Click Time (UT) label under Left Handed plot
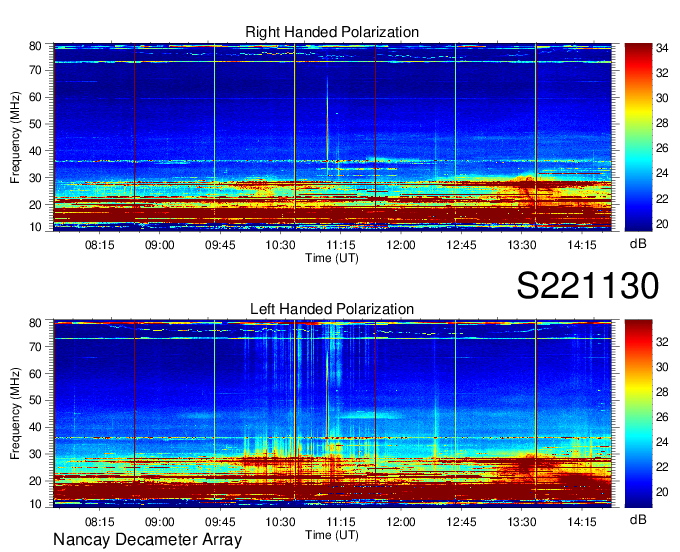The width and height of the screenshot is (680, 552). pos(332,535)
